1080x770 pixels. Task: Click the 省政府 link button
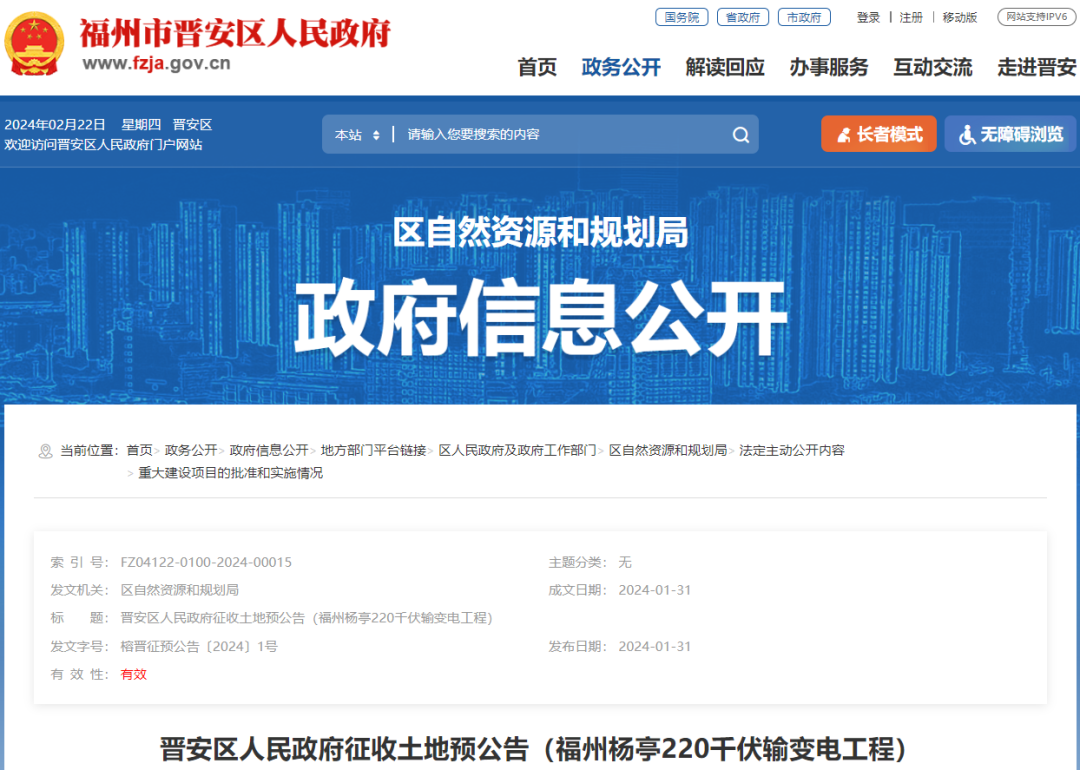tap(742, 17)
